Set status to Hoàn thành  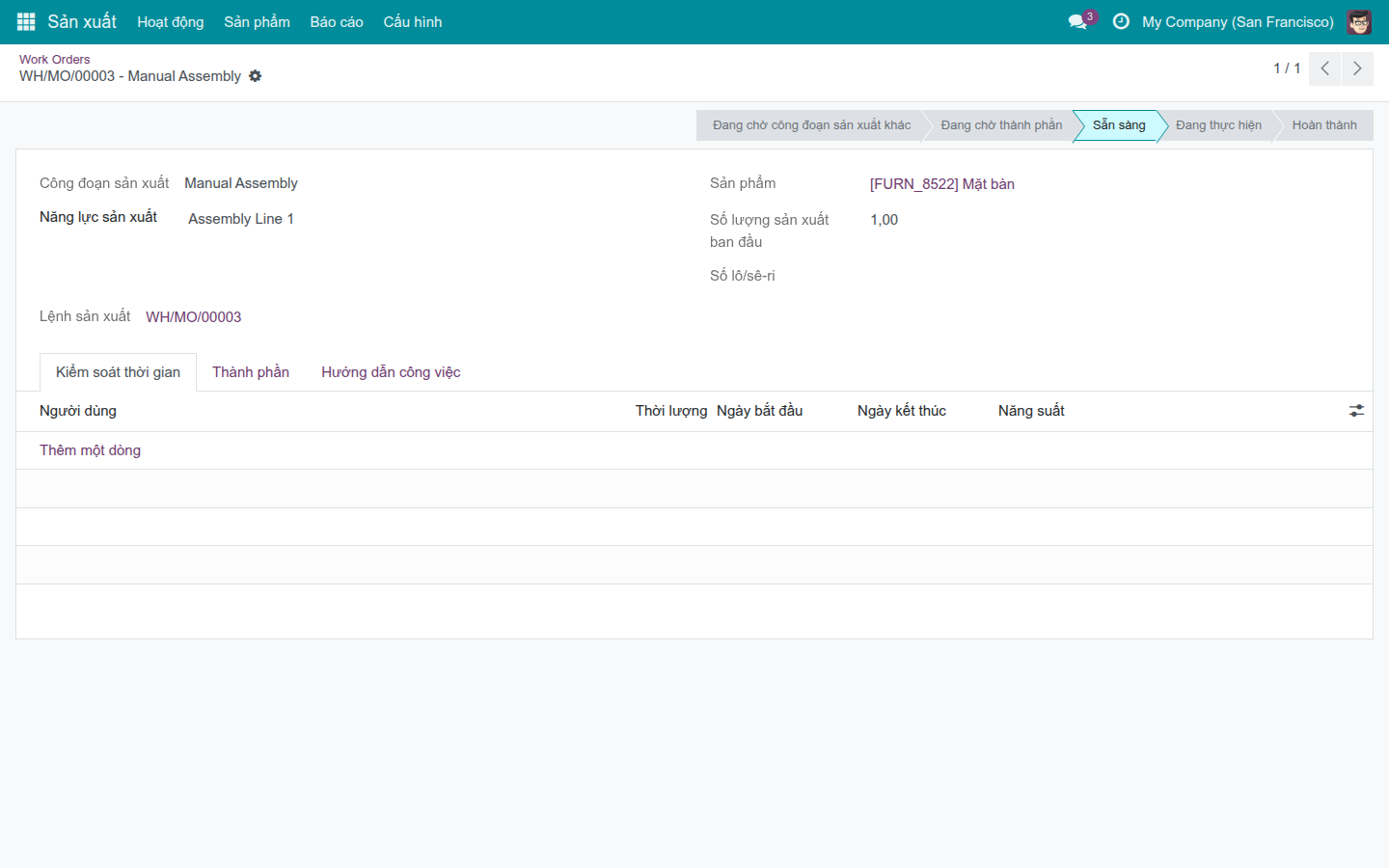pyautogui.click(x=1324, y=125)
